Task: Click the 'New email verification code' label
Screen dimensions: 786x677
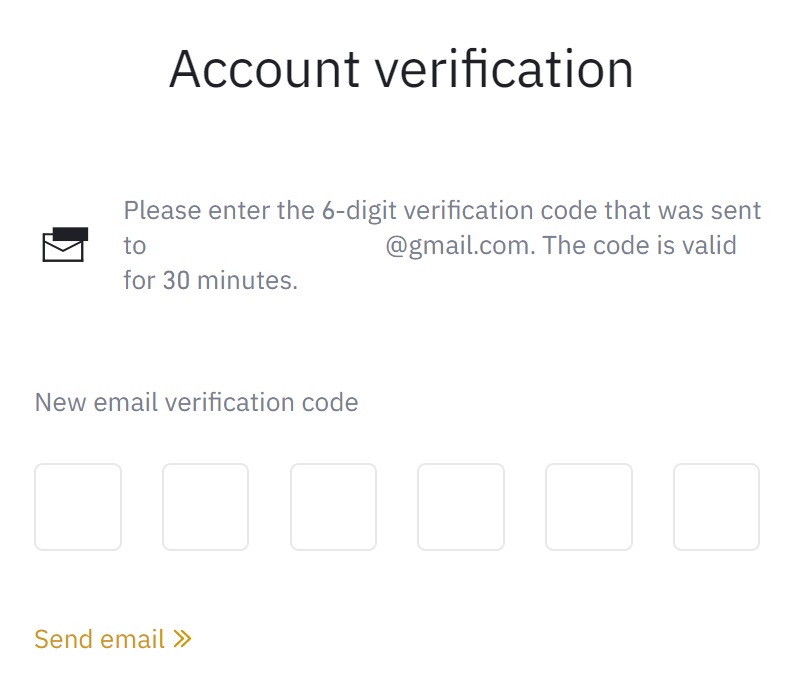Action: pyautogui.click(x=196, y=402)
